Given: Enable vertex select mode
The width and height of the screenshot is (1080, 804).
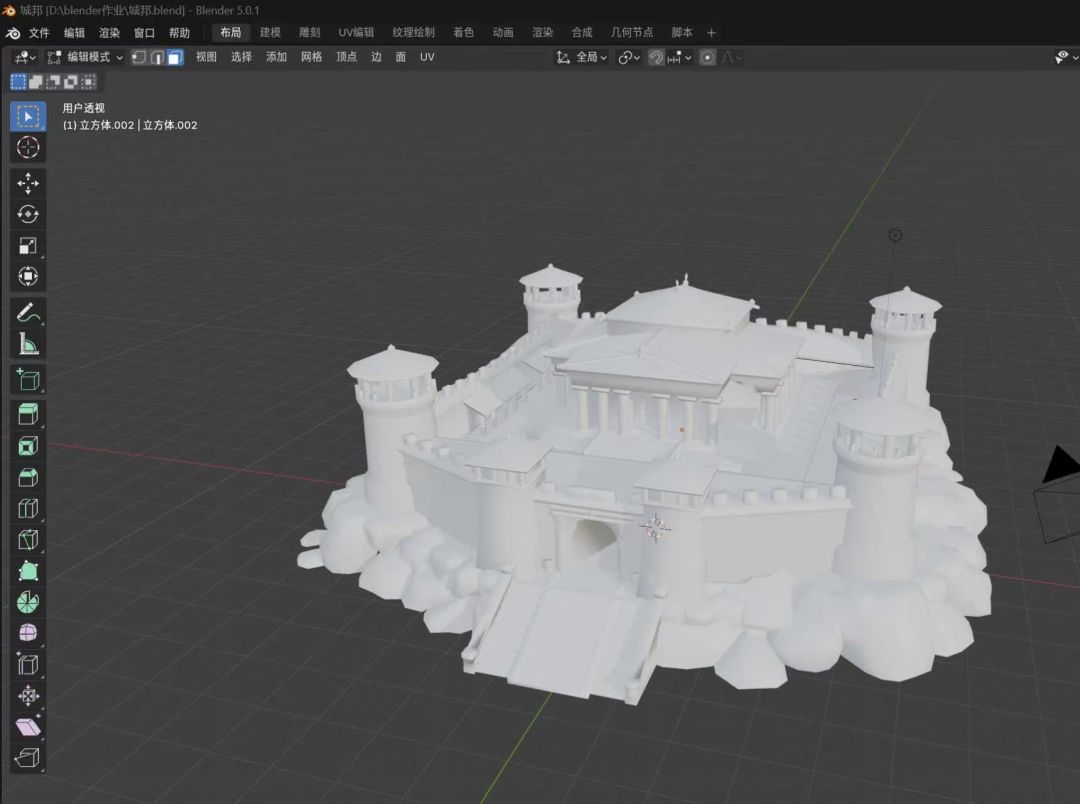Looking at the screenshot, I should pos(139,57).
